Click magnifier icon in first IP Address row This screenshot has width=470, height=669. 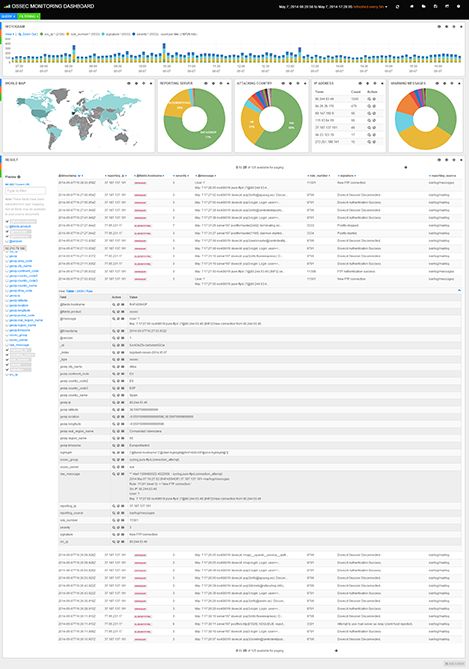pyautogui.click(x=369, y=99)
